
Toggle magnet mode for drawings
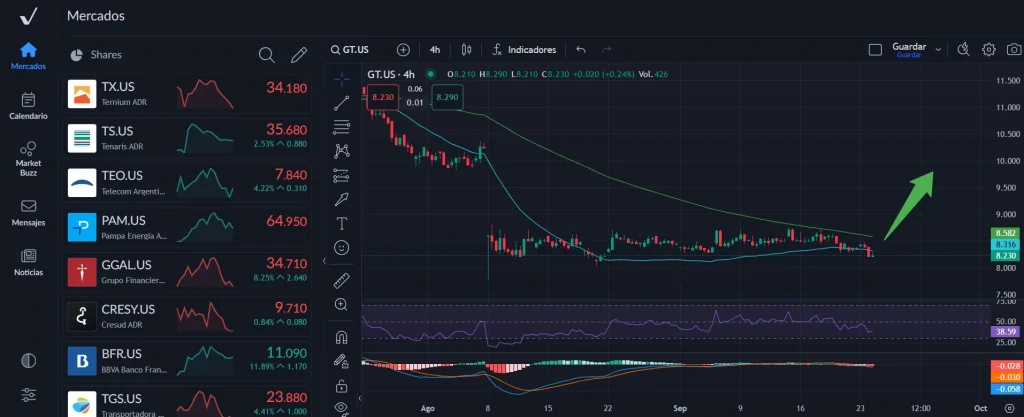(342, 337)
